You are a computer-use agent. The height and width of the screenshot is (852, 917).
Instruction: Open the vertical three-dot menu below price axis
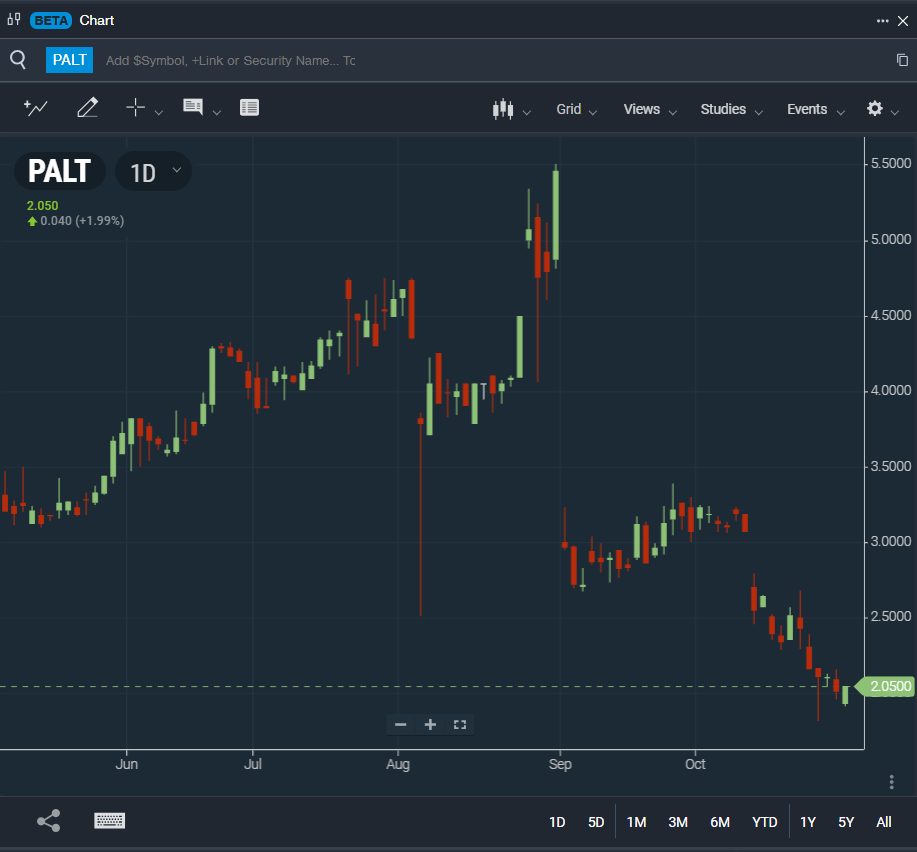click(891, 782)
